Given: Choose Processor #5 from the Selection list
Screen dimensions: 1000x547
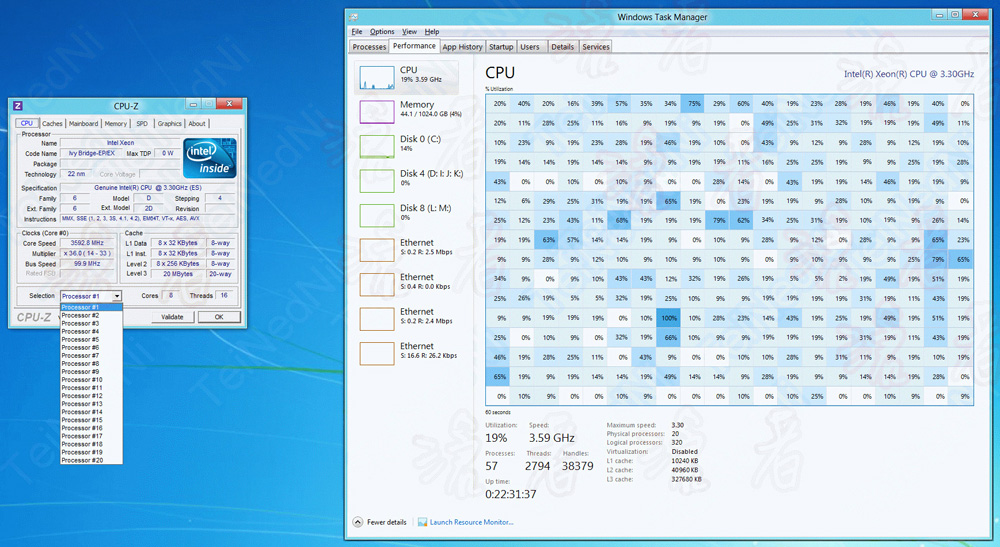Looking at the screenshot, I should [x=91, y=340].
